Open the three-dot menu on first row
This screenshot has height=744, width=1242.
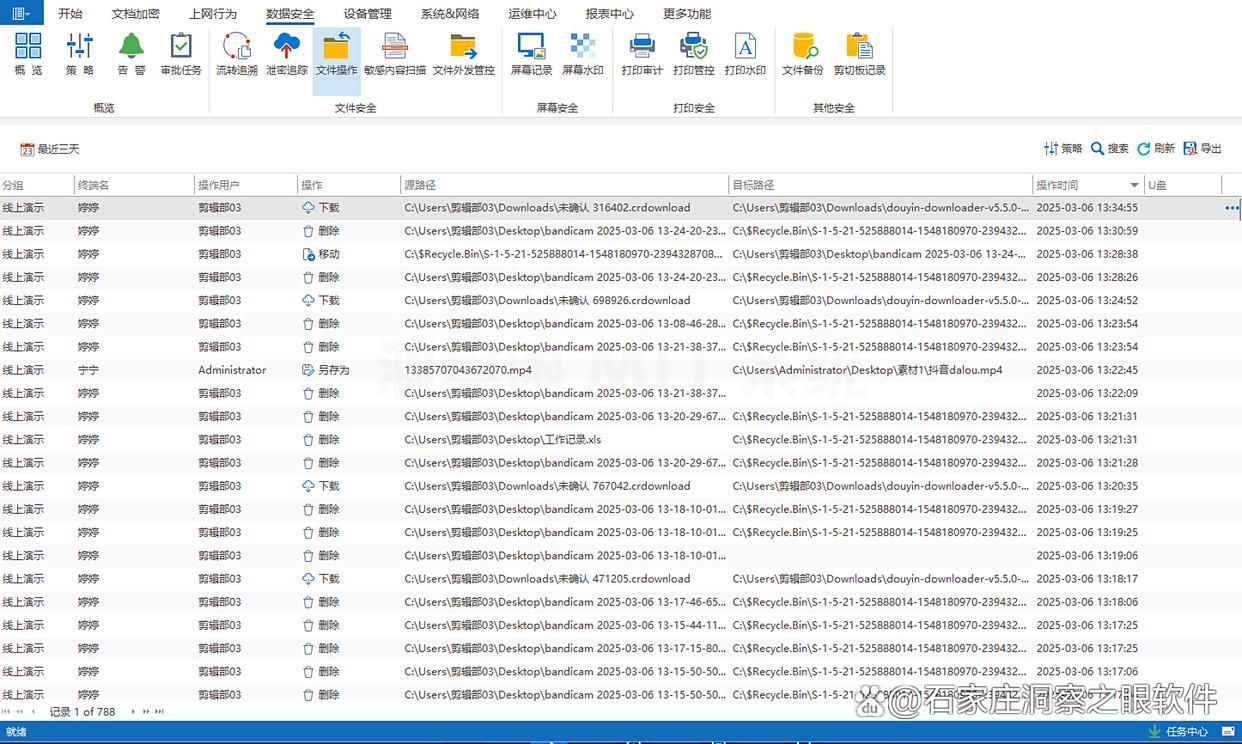pyautogui.click(x=1231, y=208)
